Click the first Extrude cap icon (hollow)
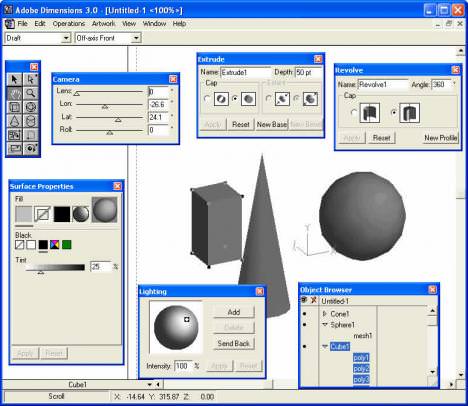Viewport: 468px width, 406px height. (x=221, y=99)
